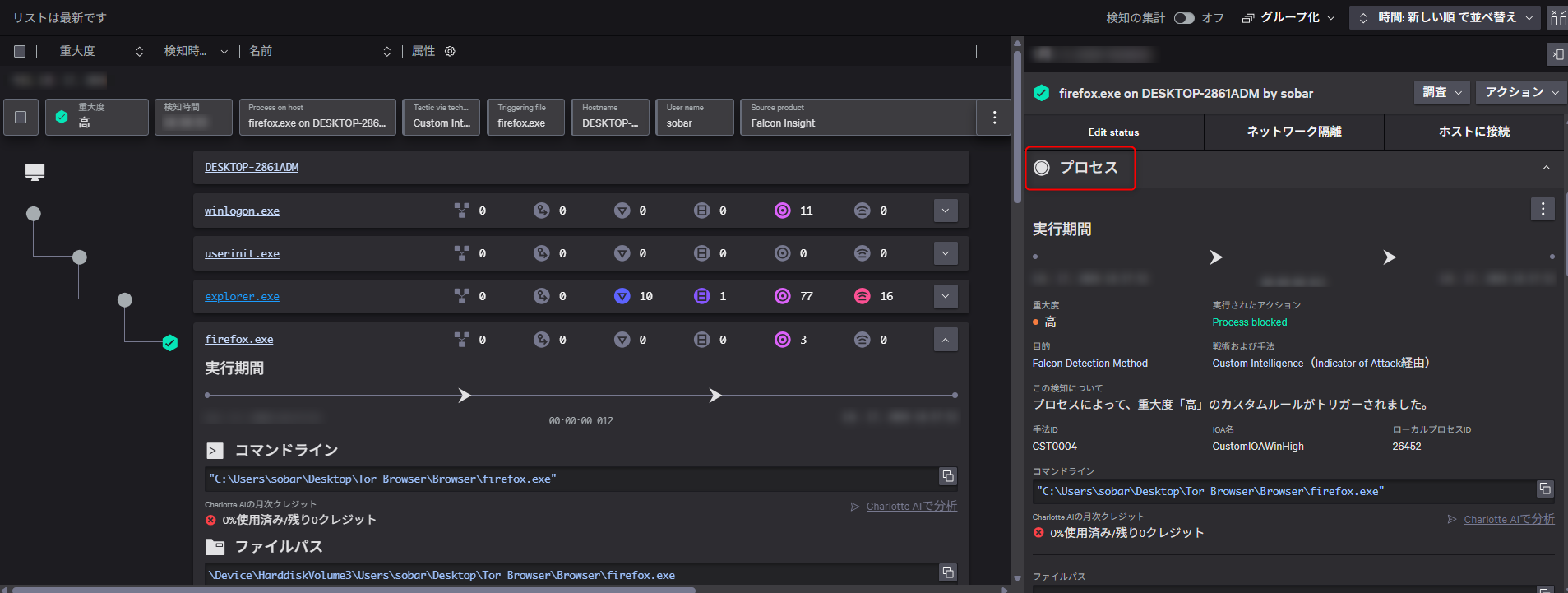Select the firefox.exe detection row checkbox
Screen dimensions: 1568x593
[21, 118]
